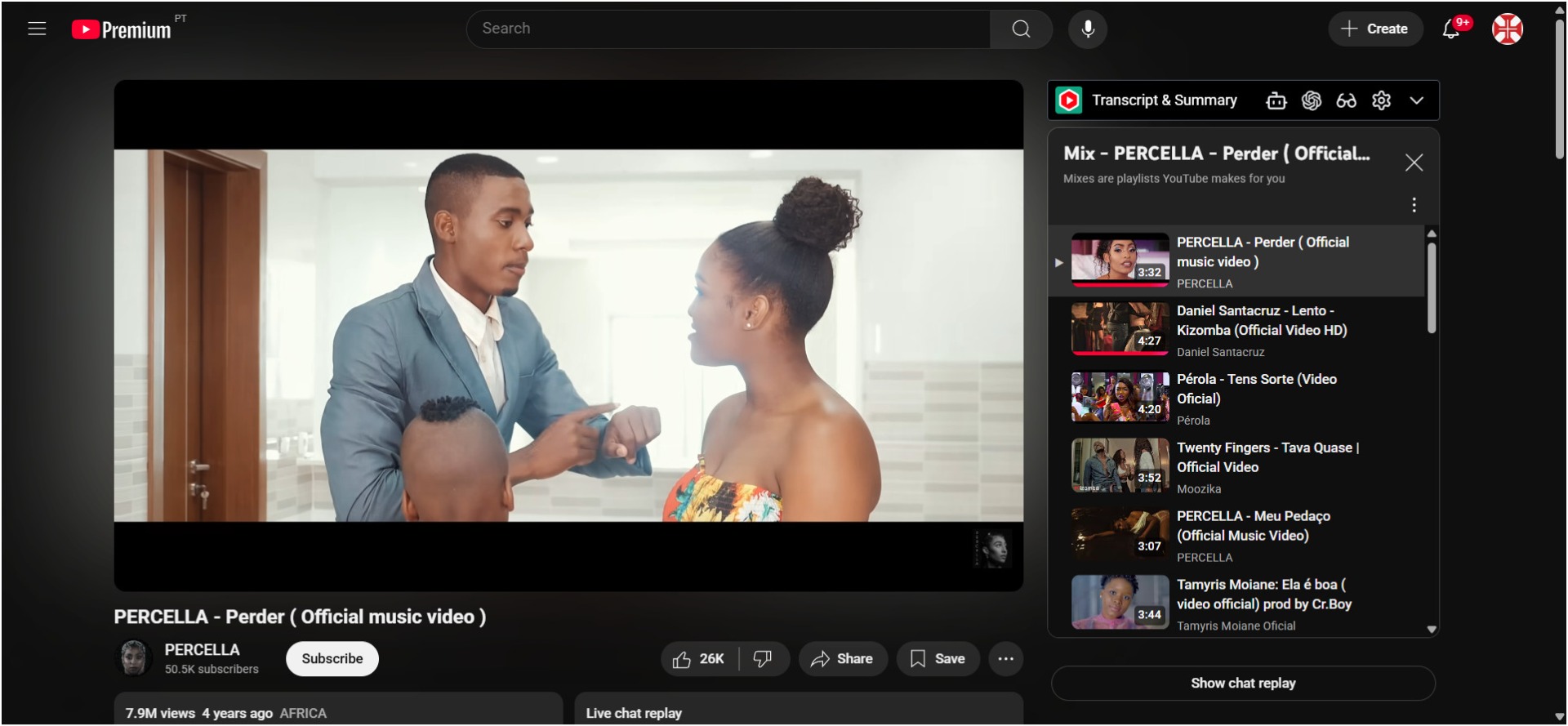Click the search magnifier button
Screen dimensions: 1568x726
(1021, 29)
